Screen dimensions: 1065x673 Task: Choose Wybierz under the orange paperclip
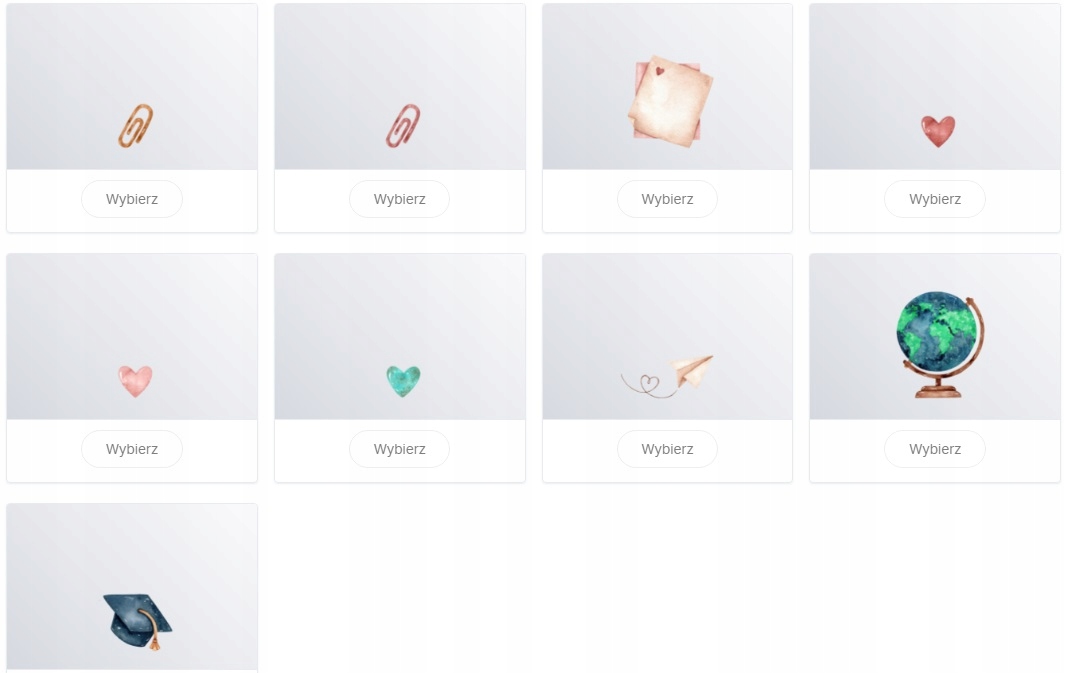[132, 199]
